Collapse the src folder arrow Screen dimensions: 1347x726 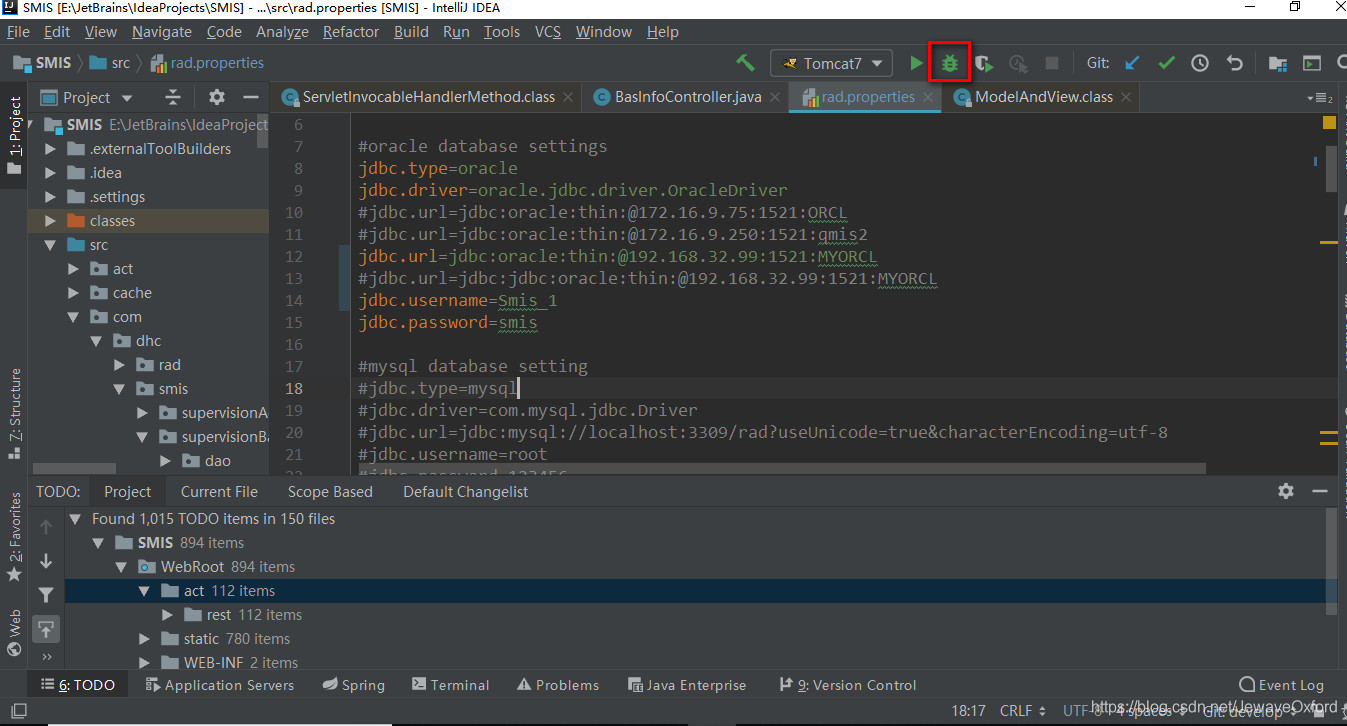click(x=49, y=245)
